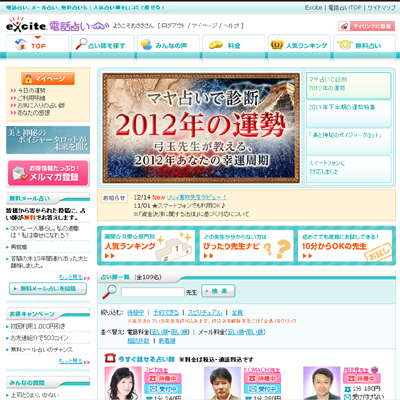Click もっと見る under お得キャンペーン

pyautogui.click(x=71, y=361)
